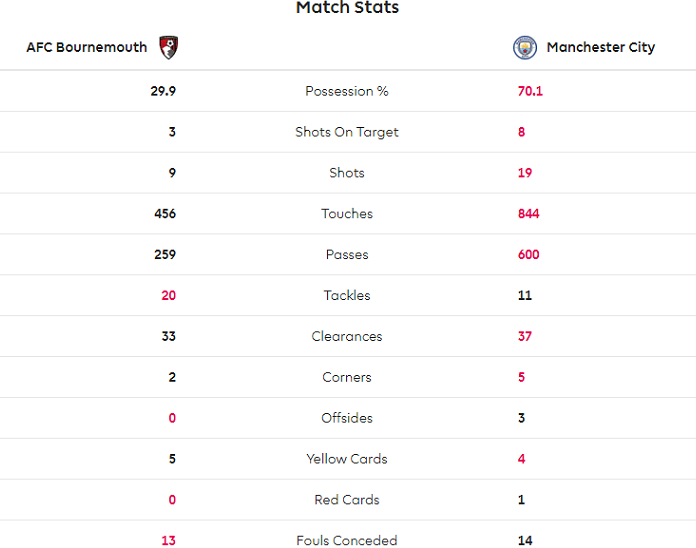Click Bournemouth's 20 tackles value
This screenshot has width=696, height=548.
click(x=168, y=296)
